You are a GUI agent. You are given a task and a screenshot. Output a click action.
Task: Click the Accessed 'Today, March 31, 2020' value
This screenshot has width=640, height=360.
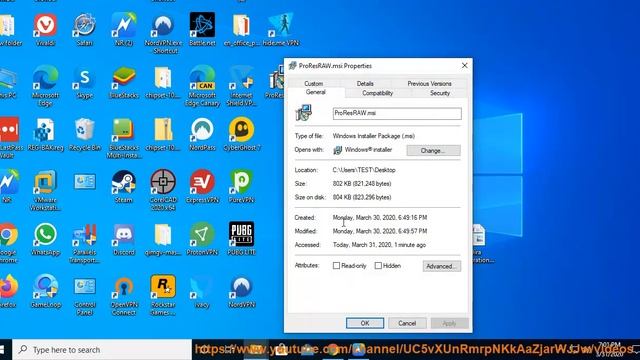coord(379,245)
